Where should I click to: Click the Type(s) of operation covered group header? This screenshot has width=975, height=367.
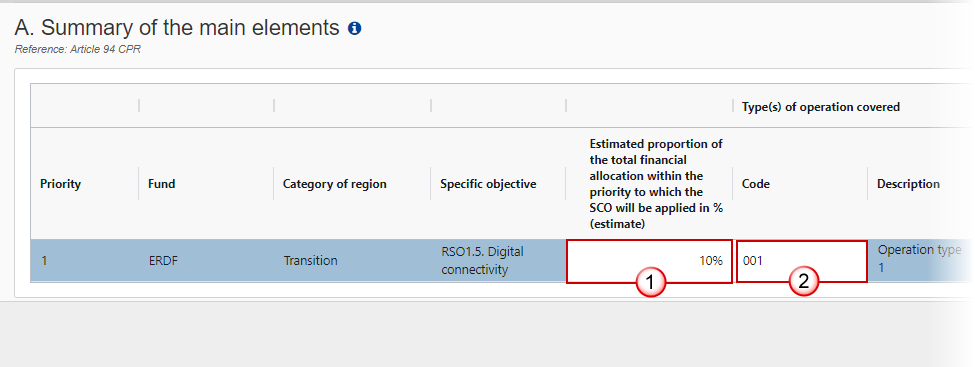pos(821,107)
